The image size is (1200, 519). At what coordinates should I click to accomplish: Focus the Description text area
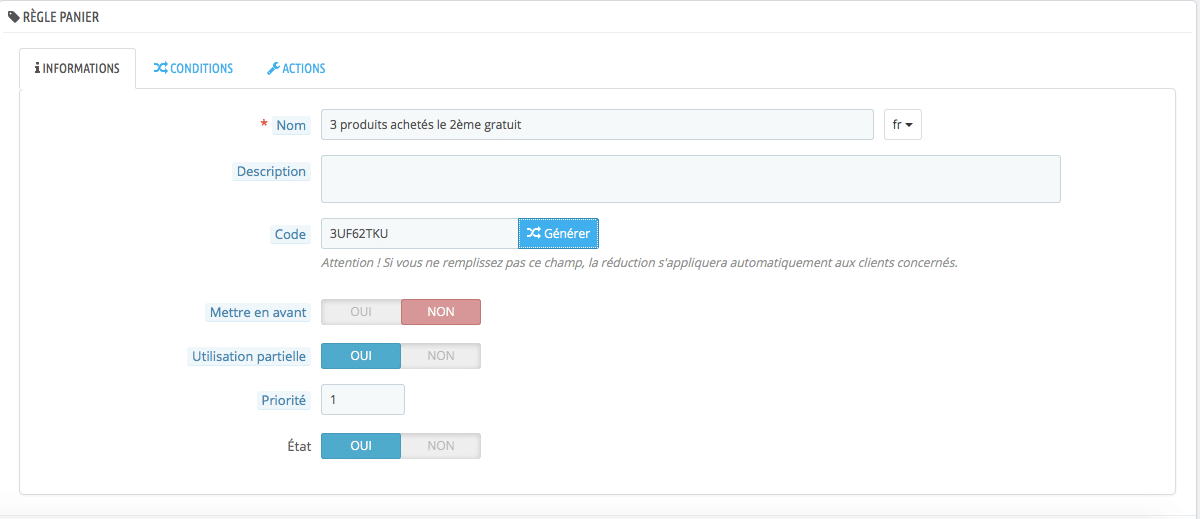click(x=690, y=179)
